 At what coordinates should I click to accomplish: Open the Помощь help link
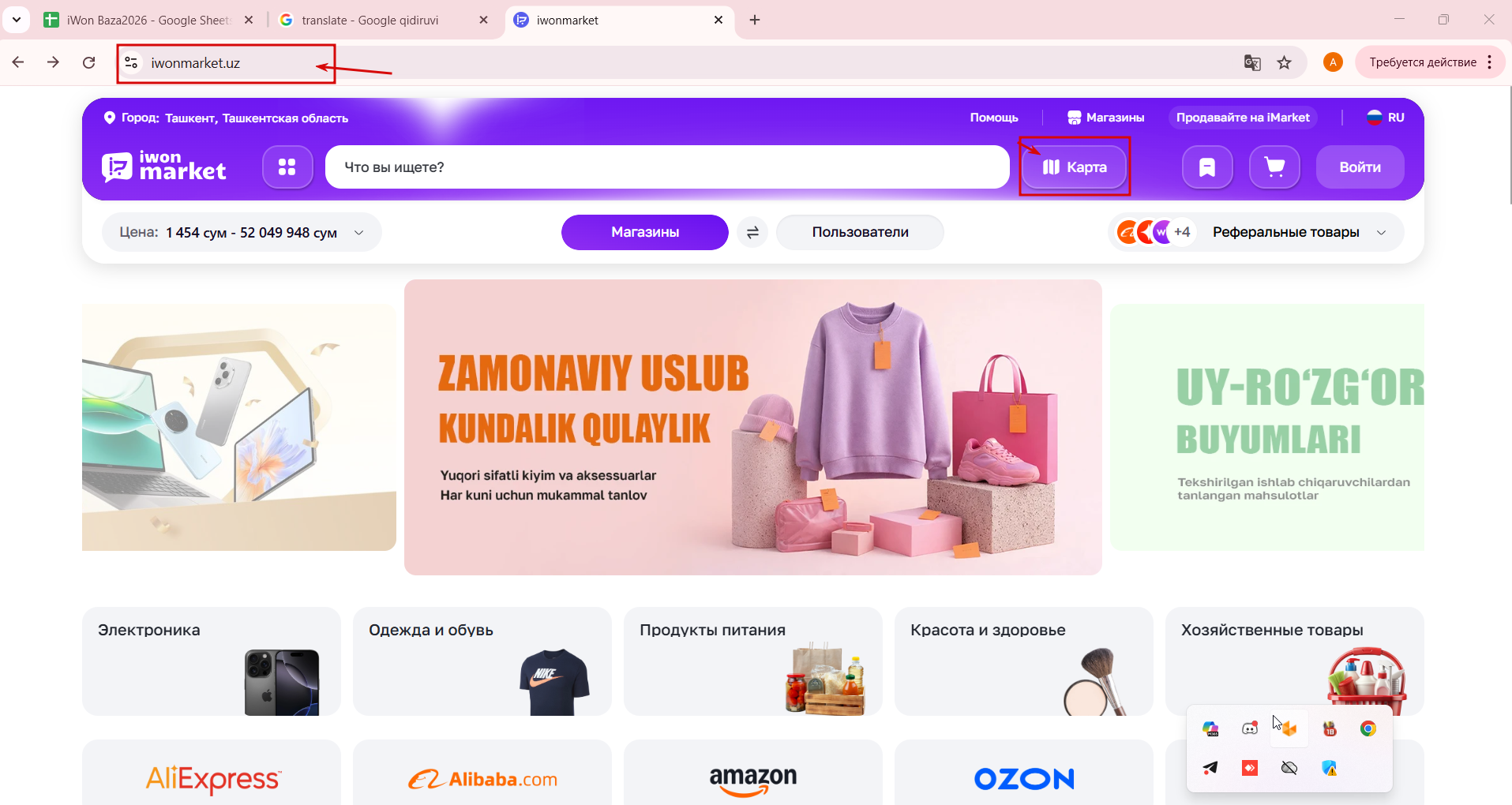[x=994, y=118]
